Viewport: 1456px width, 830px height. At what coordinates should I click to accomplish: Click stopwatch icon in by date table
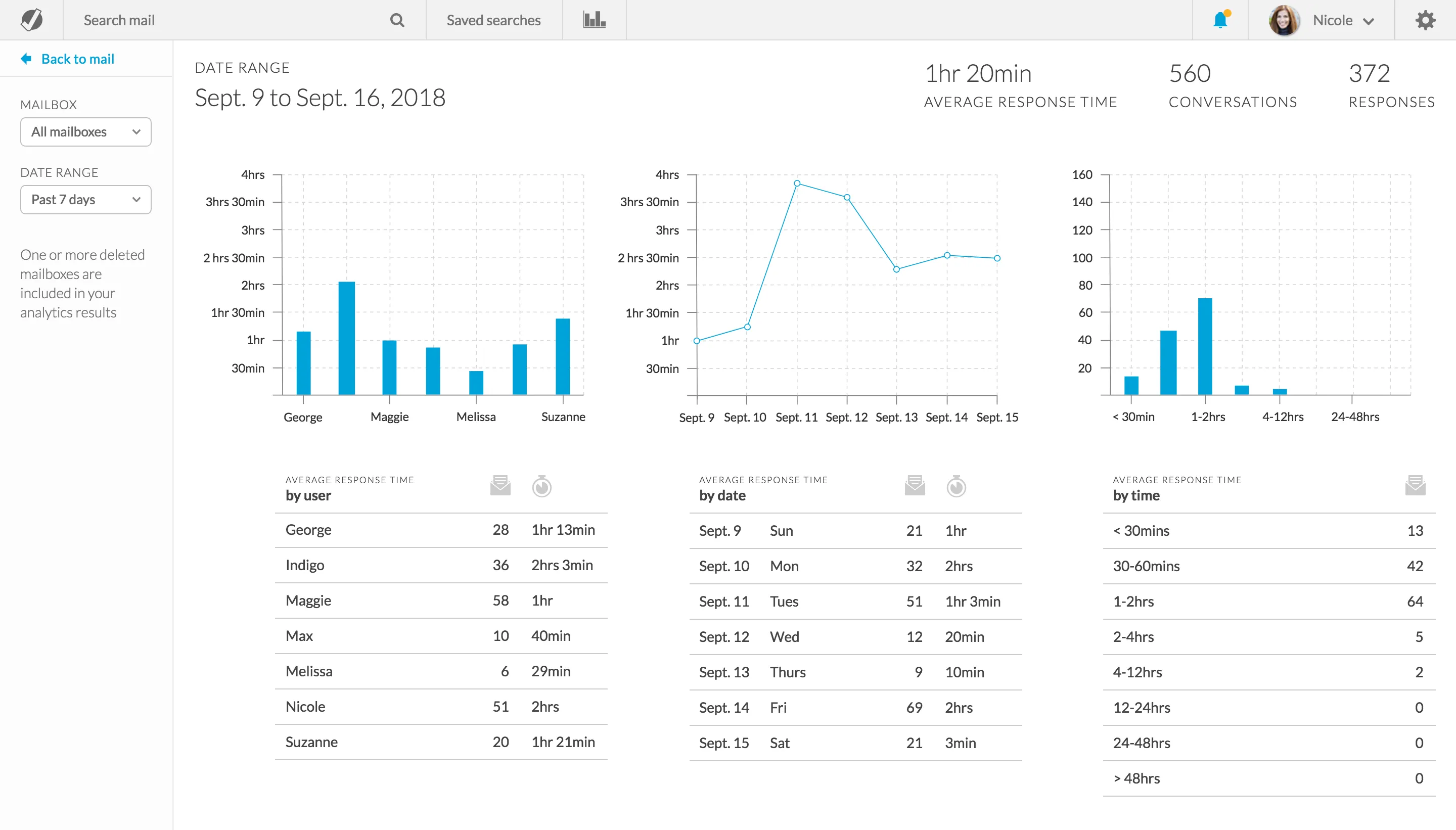(956, 486)
